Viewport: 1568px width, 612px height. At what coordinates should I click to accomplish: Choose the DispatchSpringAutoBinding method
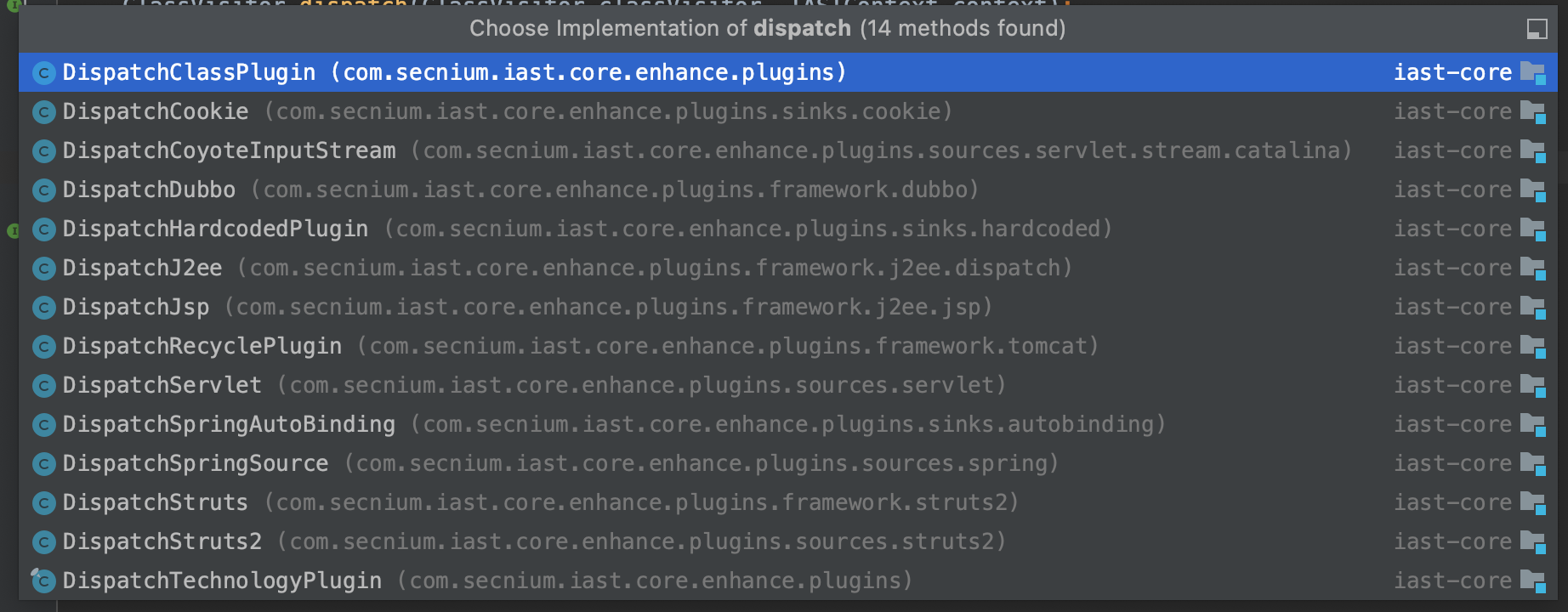[x=229, y=425]
